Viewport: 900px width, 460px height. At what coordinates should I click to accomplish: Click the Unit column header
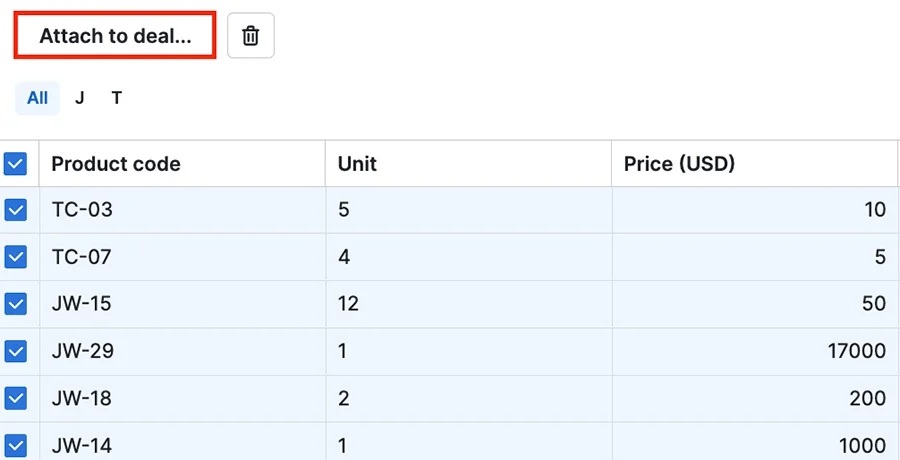468,164
